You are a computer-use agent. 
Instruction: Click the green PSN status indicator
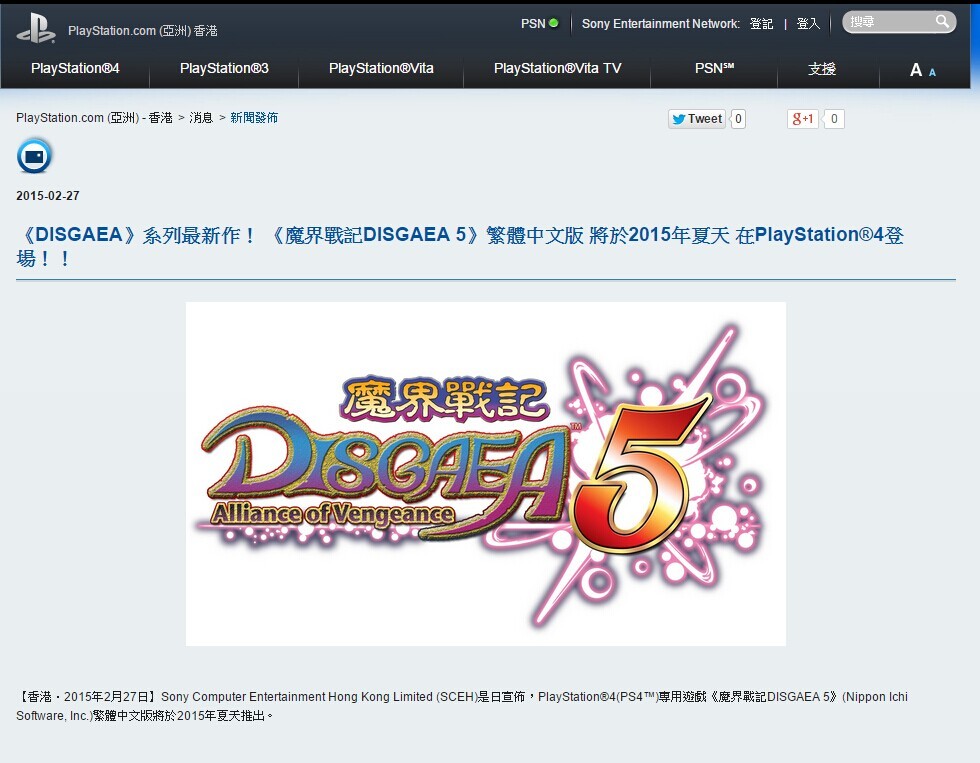pos(553,23)
